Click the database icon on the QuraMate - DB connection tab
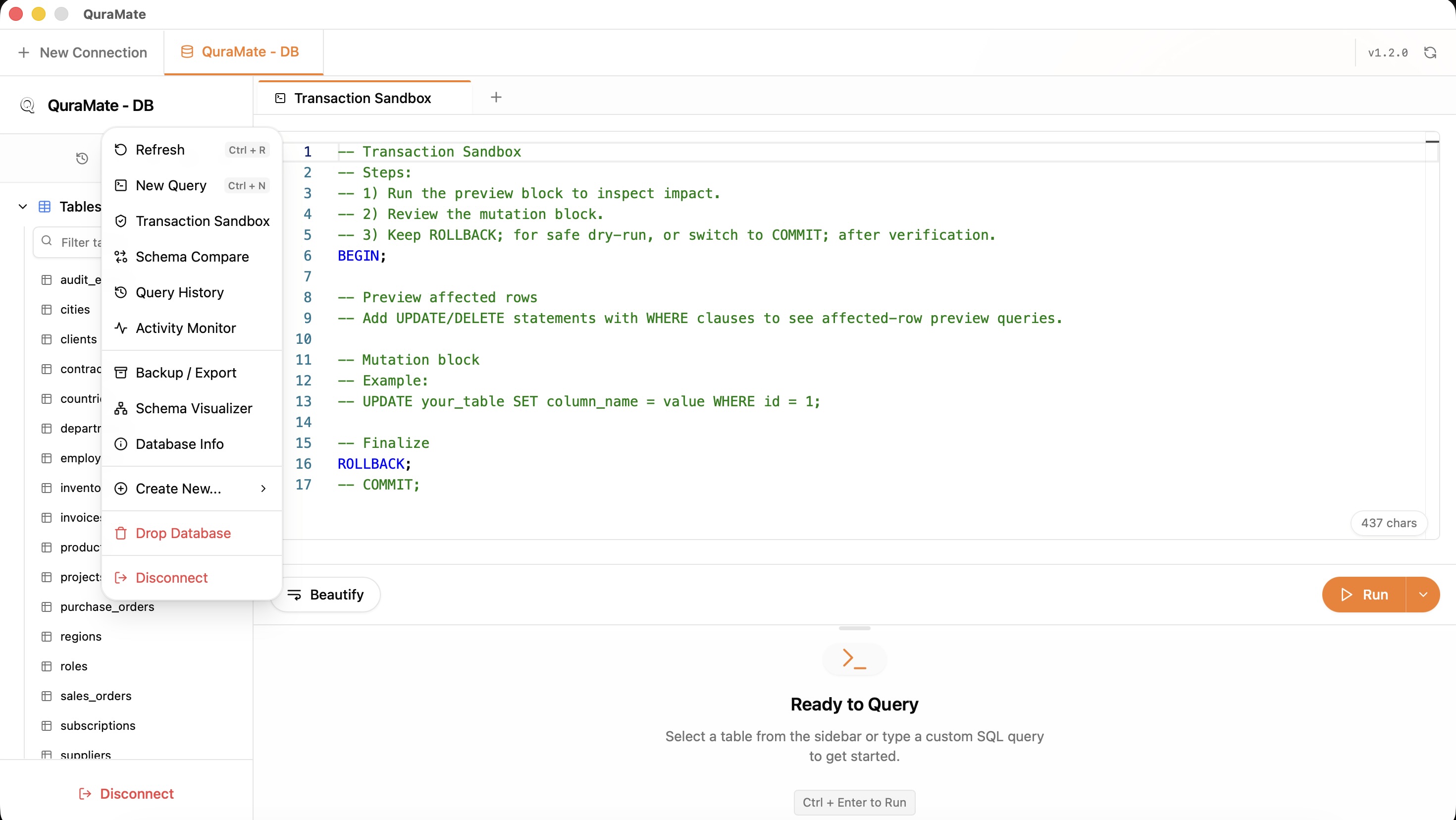Image resolution: width=1456 pixels, height=820 pixels. coord(187,51)
